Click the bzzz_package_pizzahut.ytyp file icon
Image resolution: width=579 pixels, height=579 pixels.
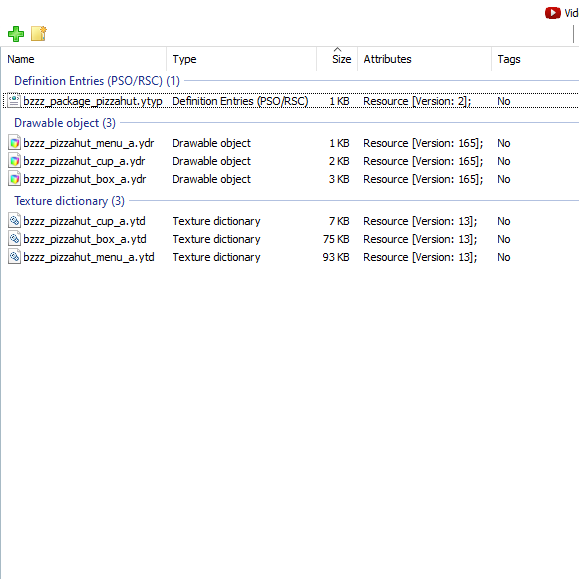(14, 101)
